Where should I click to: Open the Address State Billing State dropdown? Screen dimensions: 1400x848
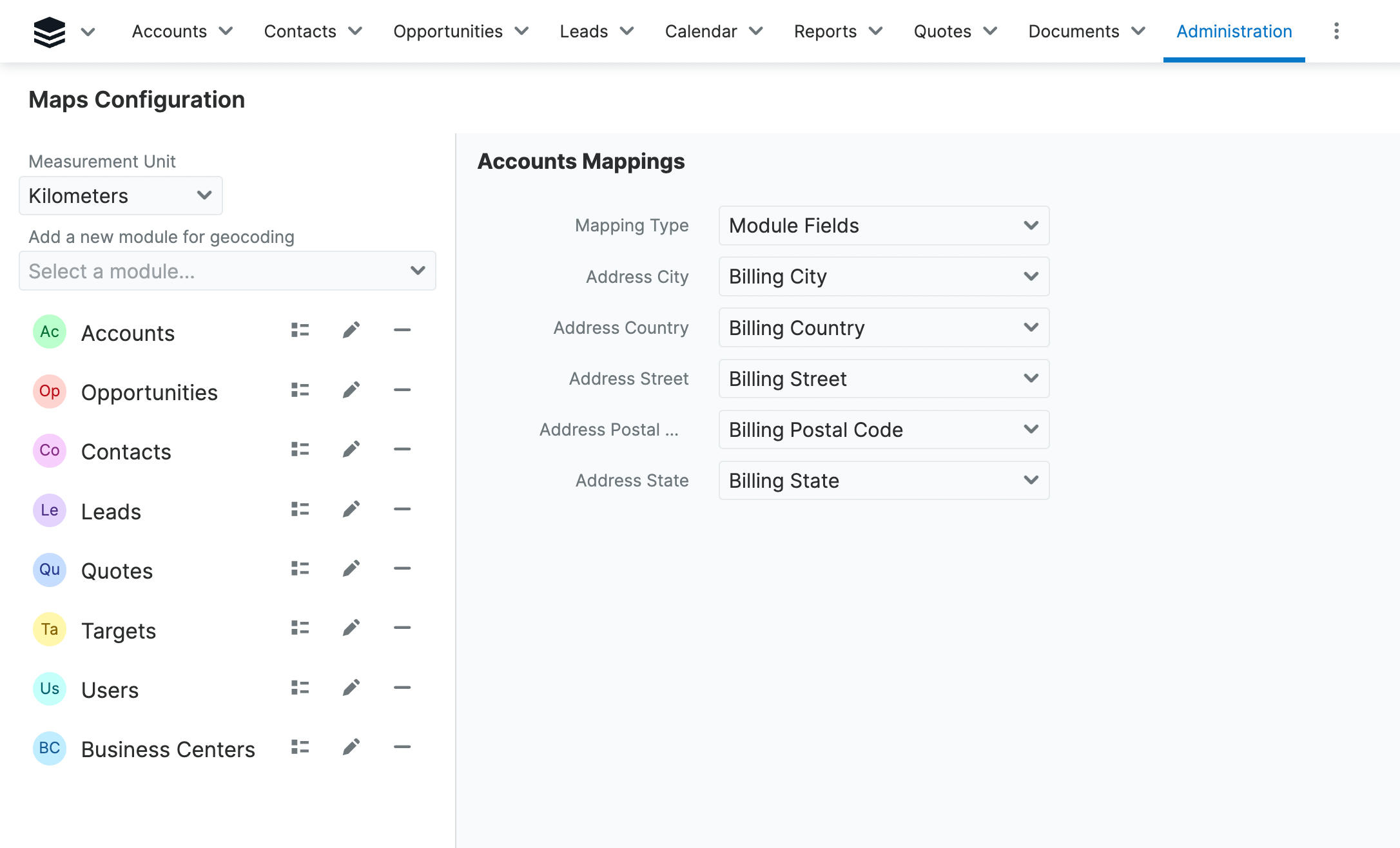884,481
